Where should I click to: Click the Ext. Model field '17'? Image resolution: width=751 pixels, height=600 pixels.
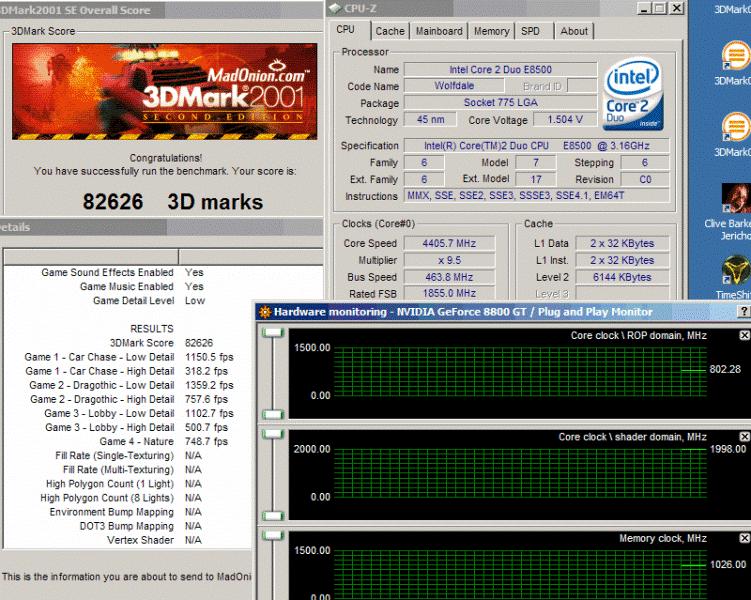point(536,179)
